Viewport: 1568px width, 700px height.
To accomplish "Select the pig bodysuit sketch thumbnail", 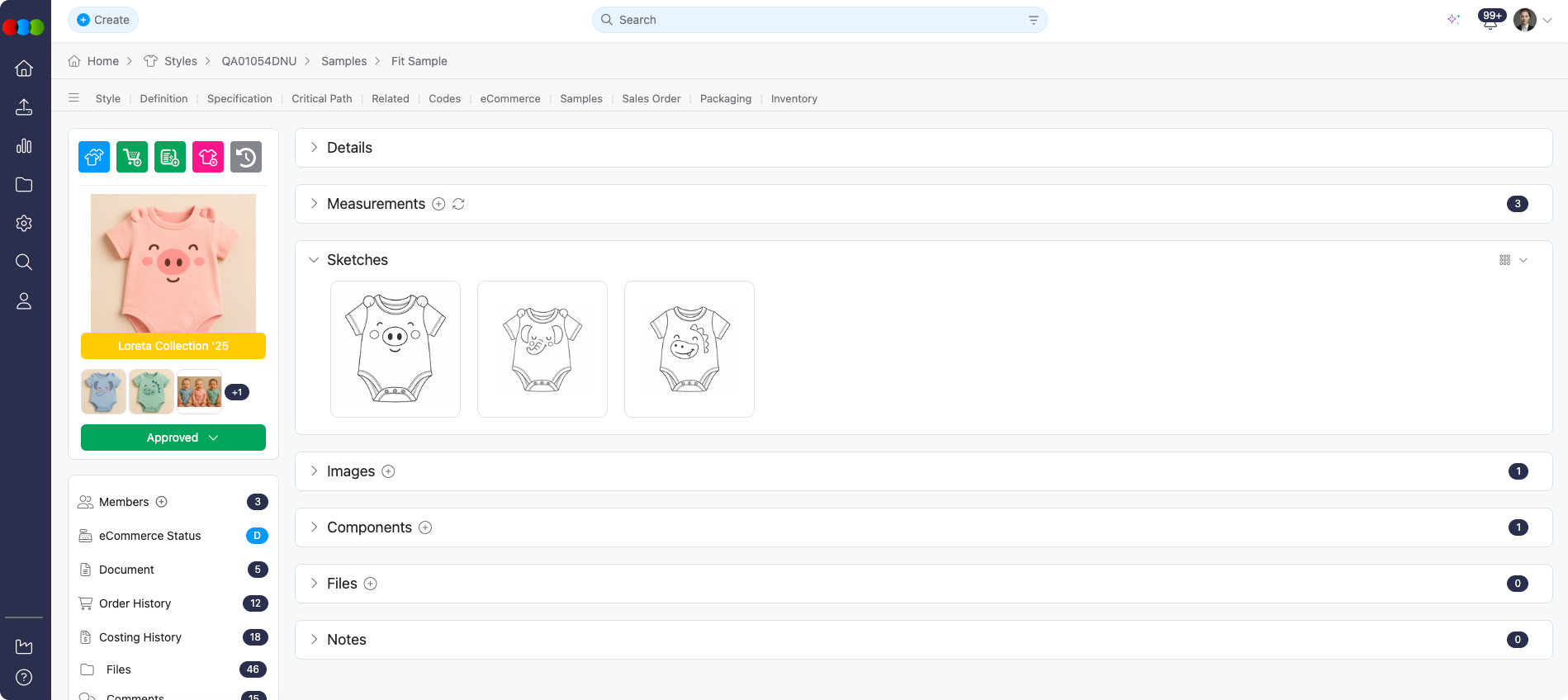I will click(x=396, y=348).
